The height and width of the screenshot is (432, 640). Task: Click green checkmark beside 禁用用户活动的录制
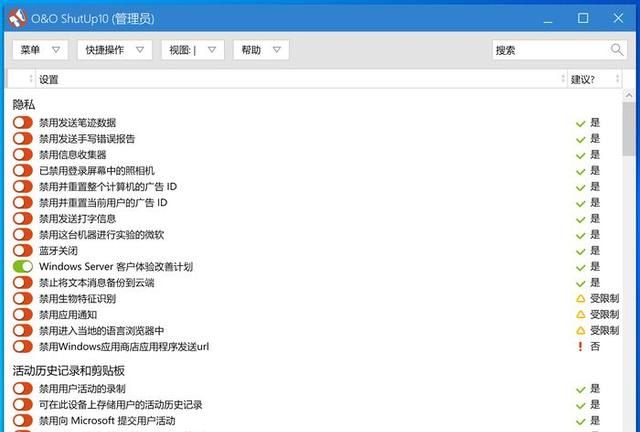pos(580,390)
